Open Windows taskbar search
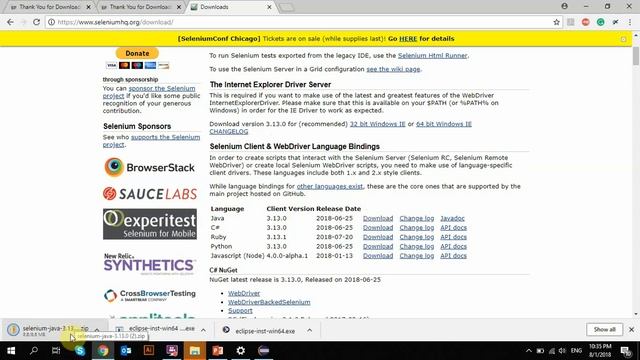 click(34, 351)
